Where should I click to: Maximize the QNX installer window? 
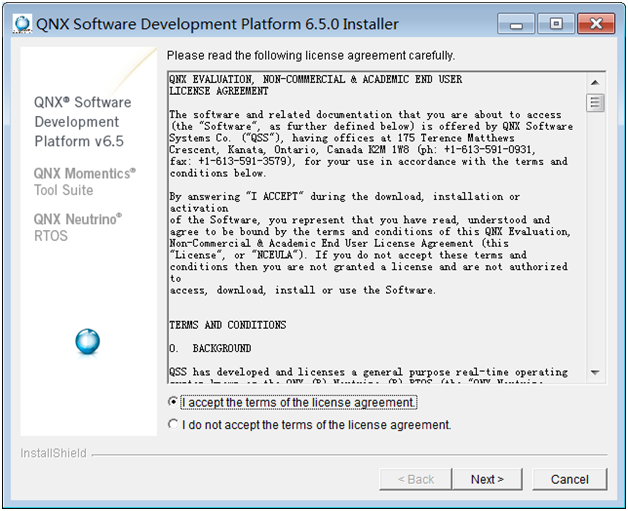(556, 24)
